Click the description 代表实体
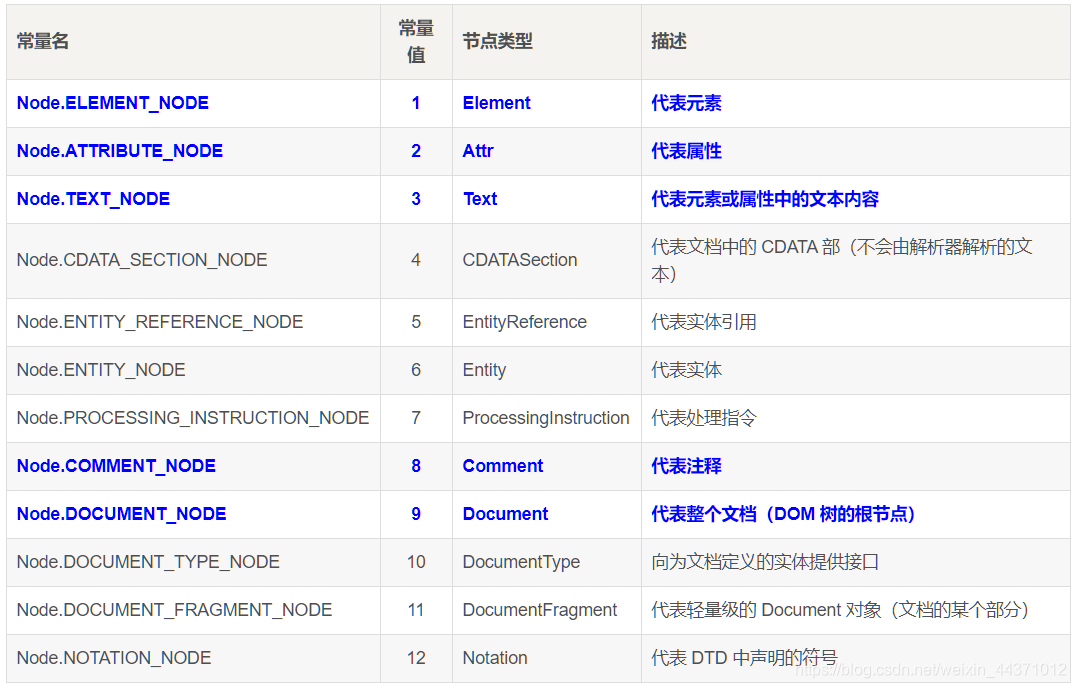 pos(686,370)
